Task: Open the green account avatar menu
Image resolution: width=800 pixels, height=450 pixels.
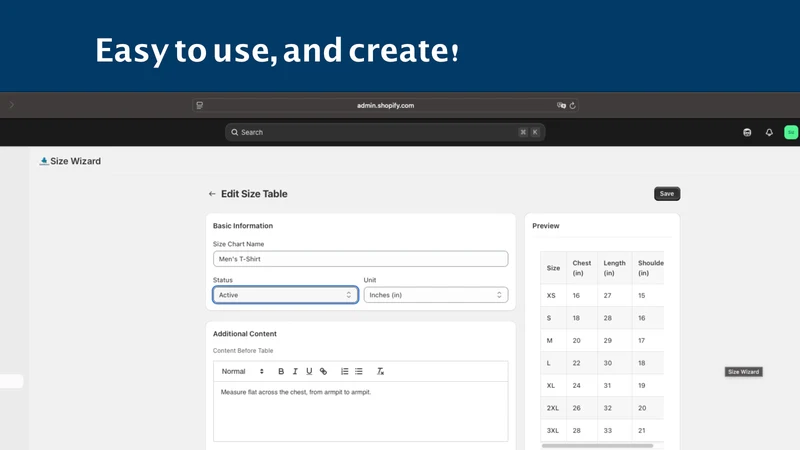Action: click(x=791, y=132)
